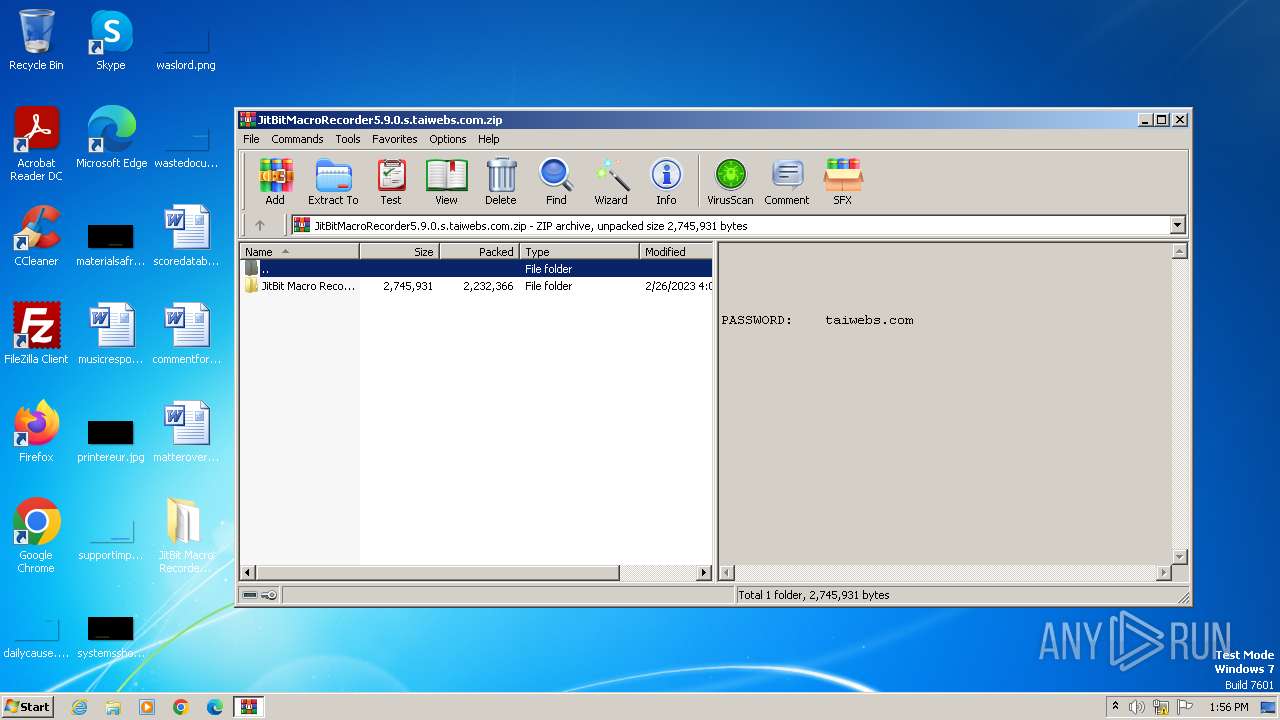This screenshot has height=720, width=1280.
Task: Click the Start button
Action: point(28,707)
